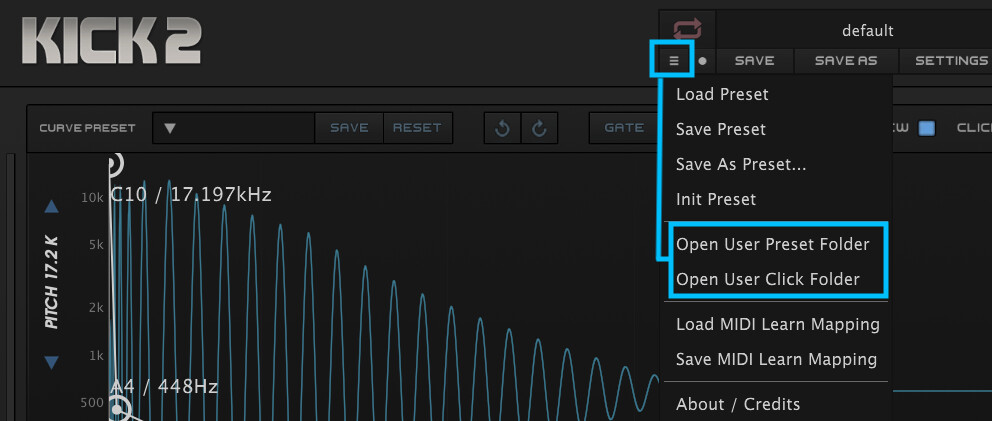Click the small dot indicator beside SAVE
Viewport: 992px width, 421px height.
coord(702,61)
